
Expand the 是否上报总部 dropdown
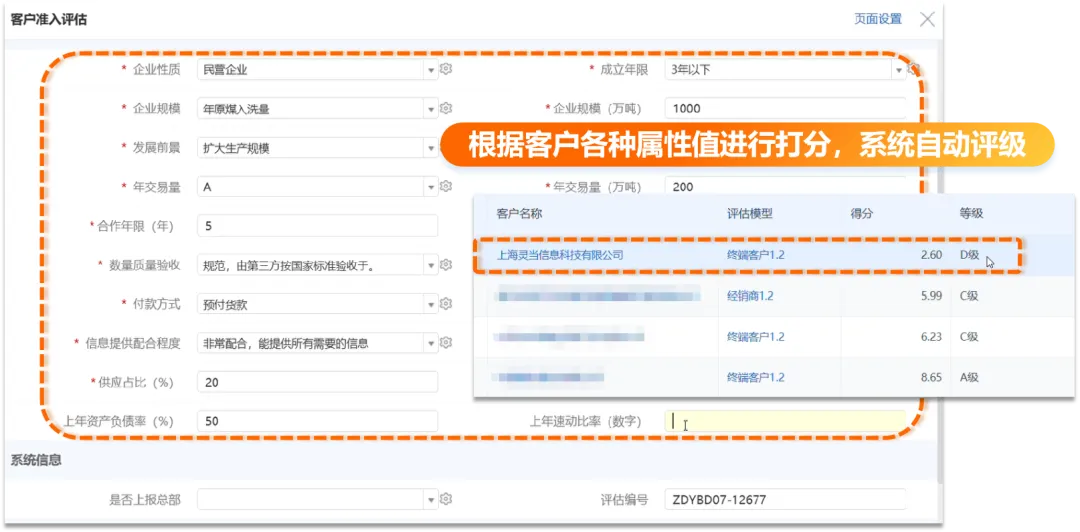(431, 499)
